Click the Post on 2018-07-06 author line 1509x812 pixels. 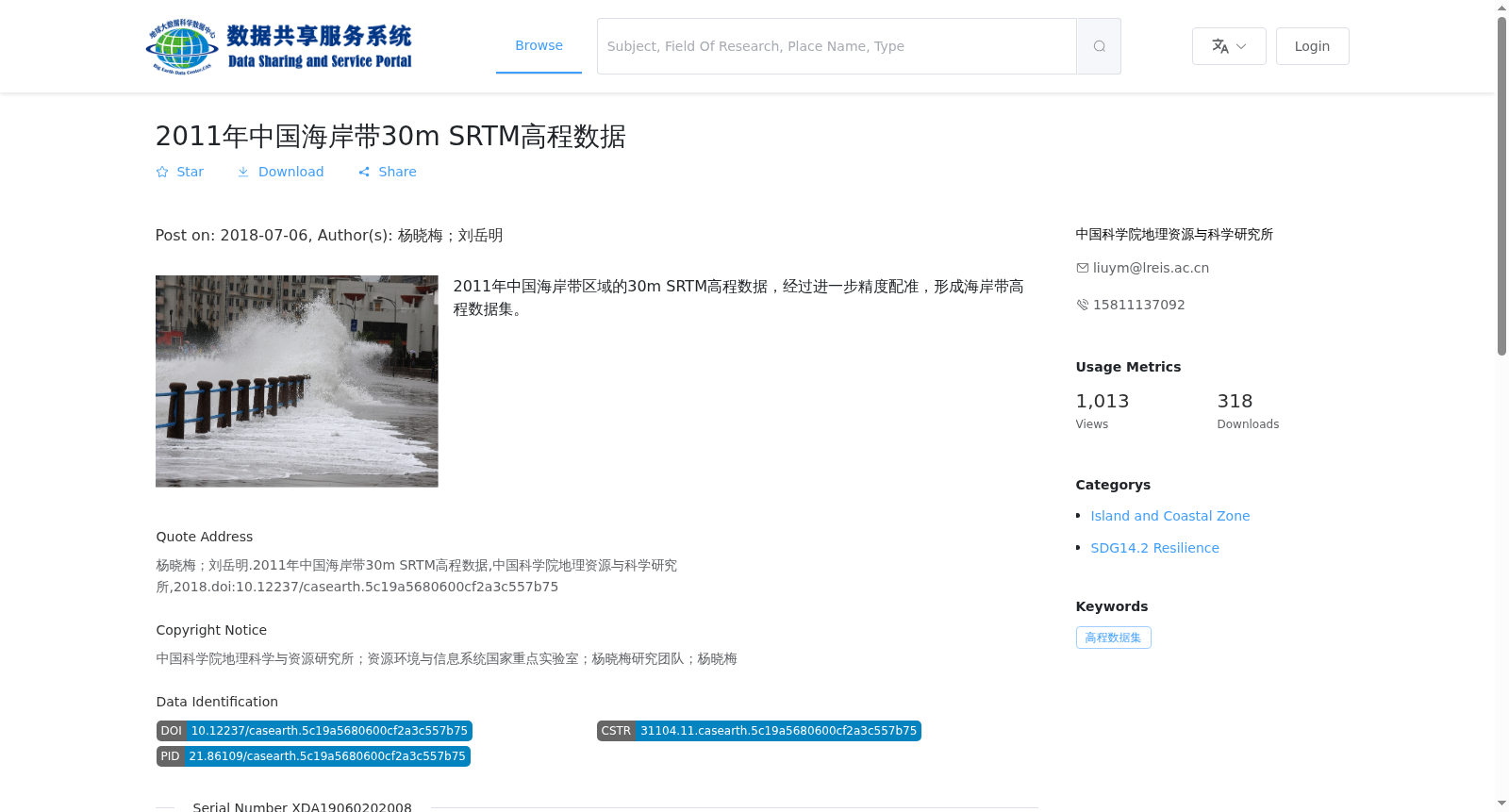tap(329, 236)
